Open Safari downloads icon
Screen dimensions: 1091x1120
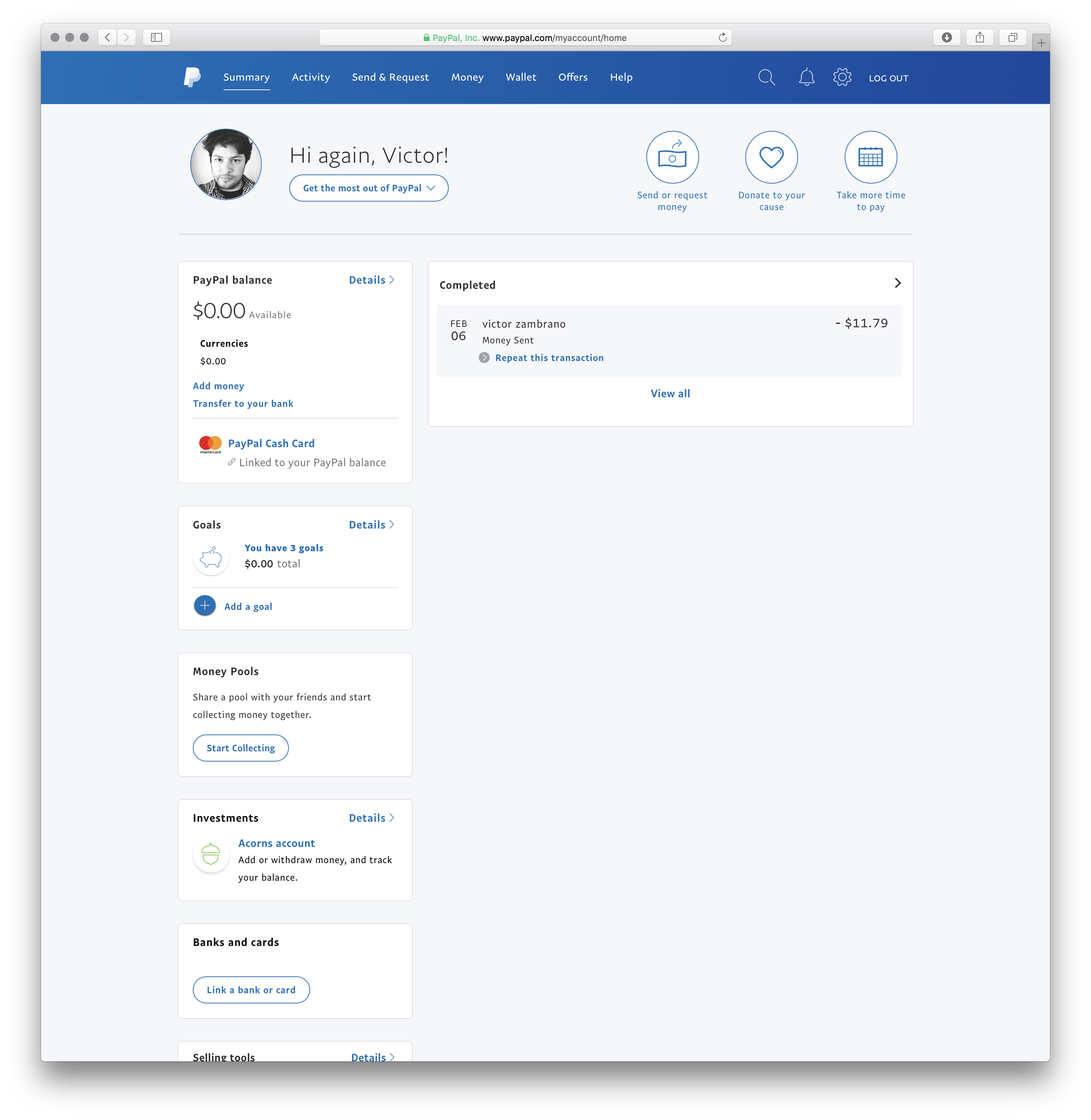(x=947, y=37)
